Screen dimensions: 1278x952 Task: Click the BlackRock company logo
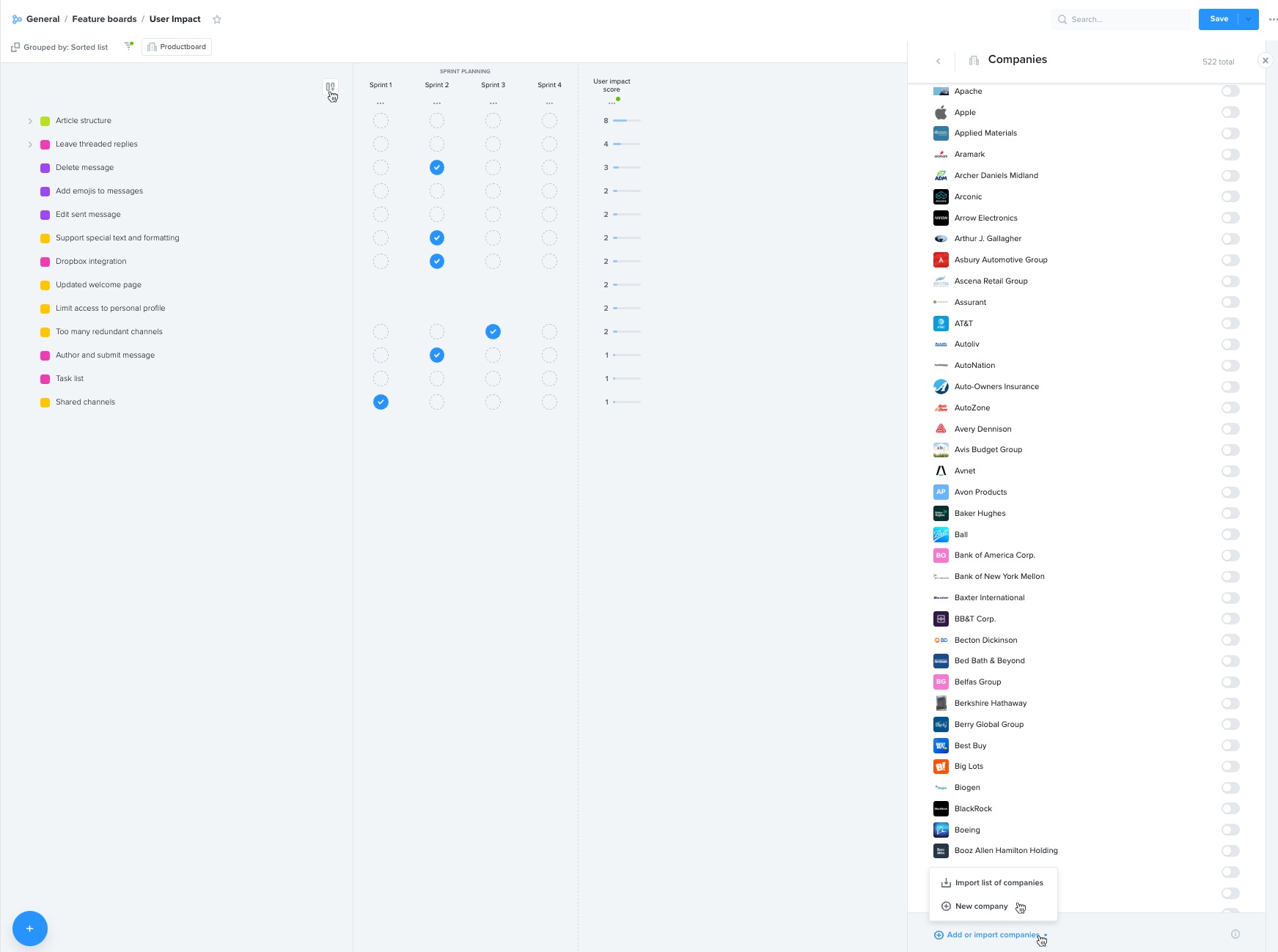941,808
